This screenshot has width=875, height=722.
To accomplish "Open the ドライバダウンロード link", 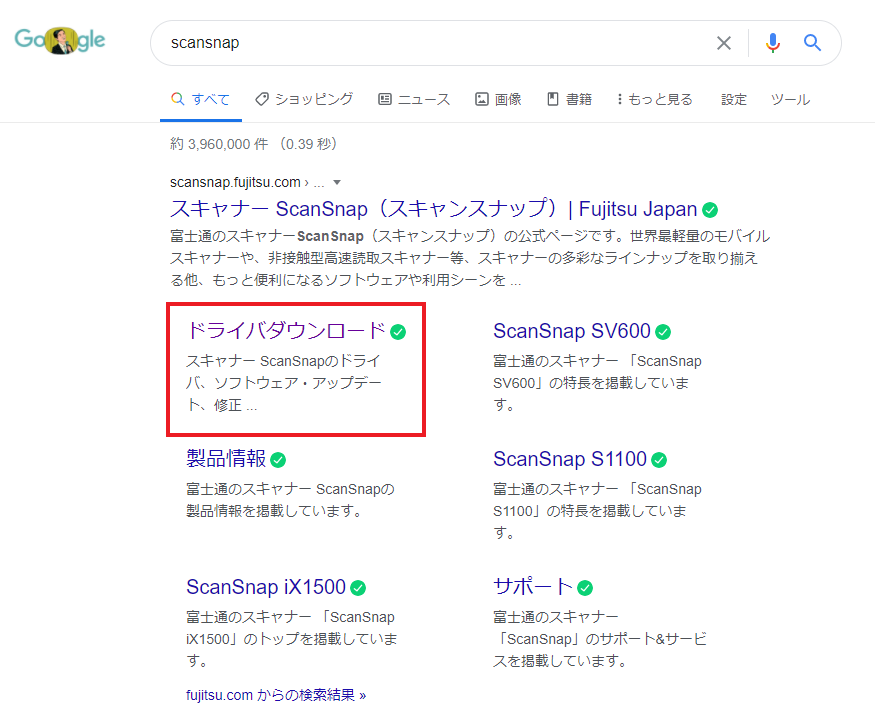I will pos(286,331).
